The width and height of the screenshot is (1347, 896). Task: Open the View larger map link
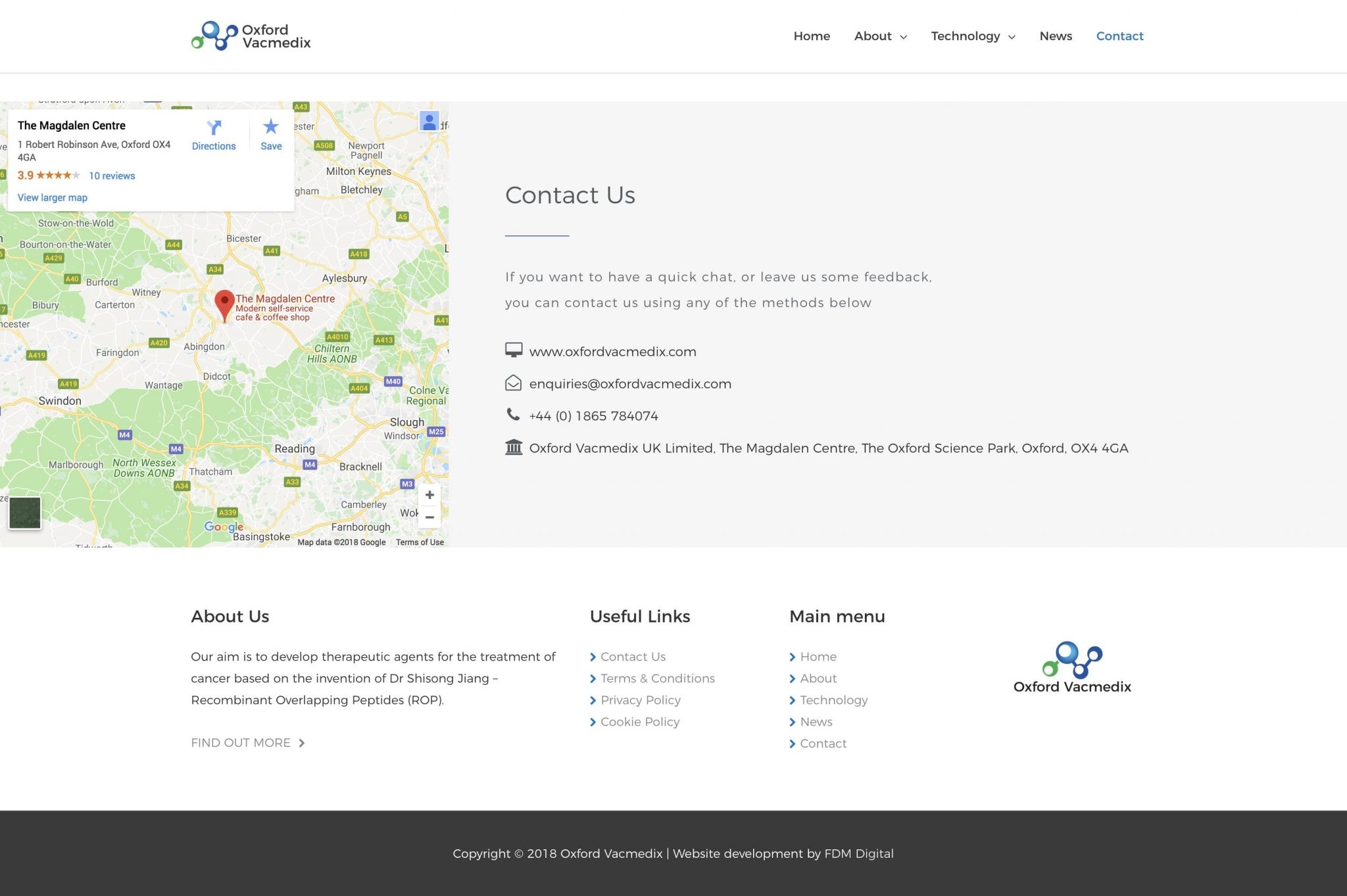click(x=53, y=198)
